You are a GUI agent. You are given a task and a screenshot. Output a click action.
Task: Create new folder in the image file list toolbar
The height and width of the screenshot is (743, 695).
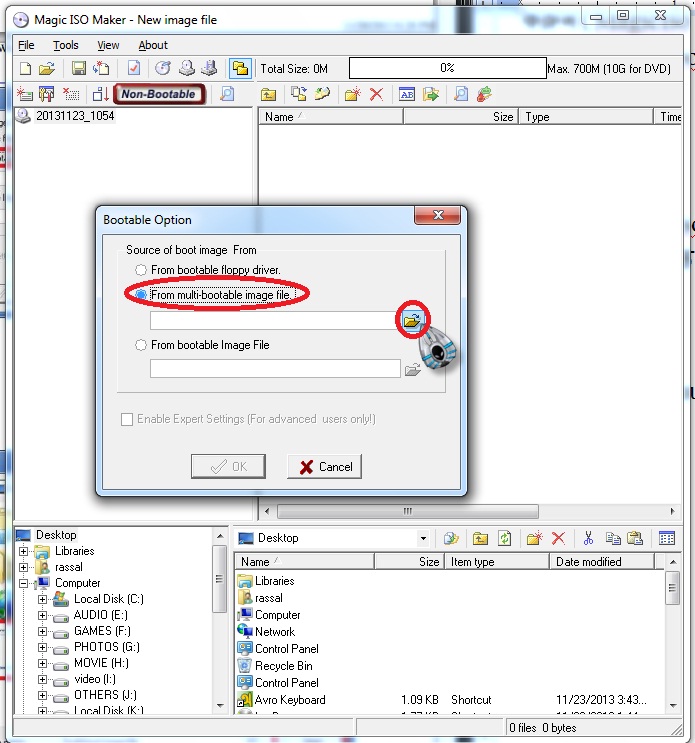(352, 94)
